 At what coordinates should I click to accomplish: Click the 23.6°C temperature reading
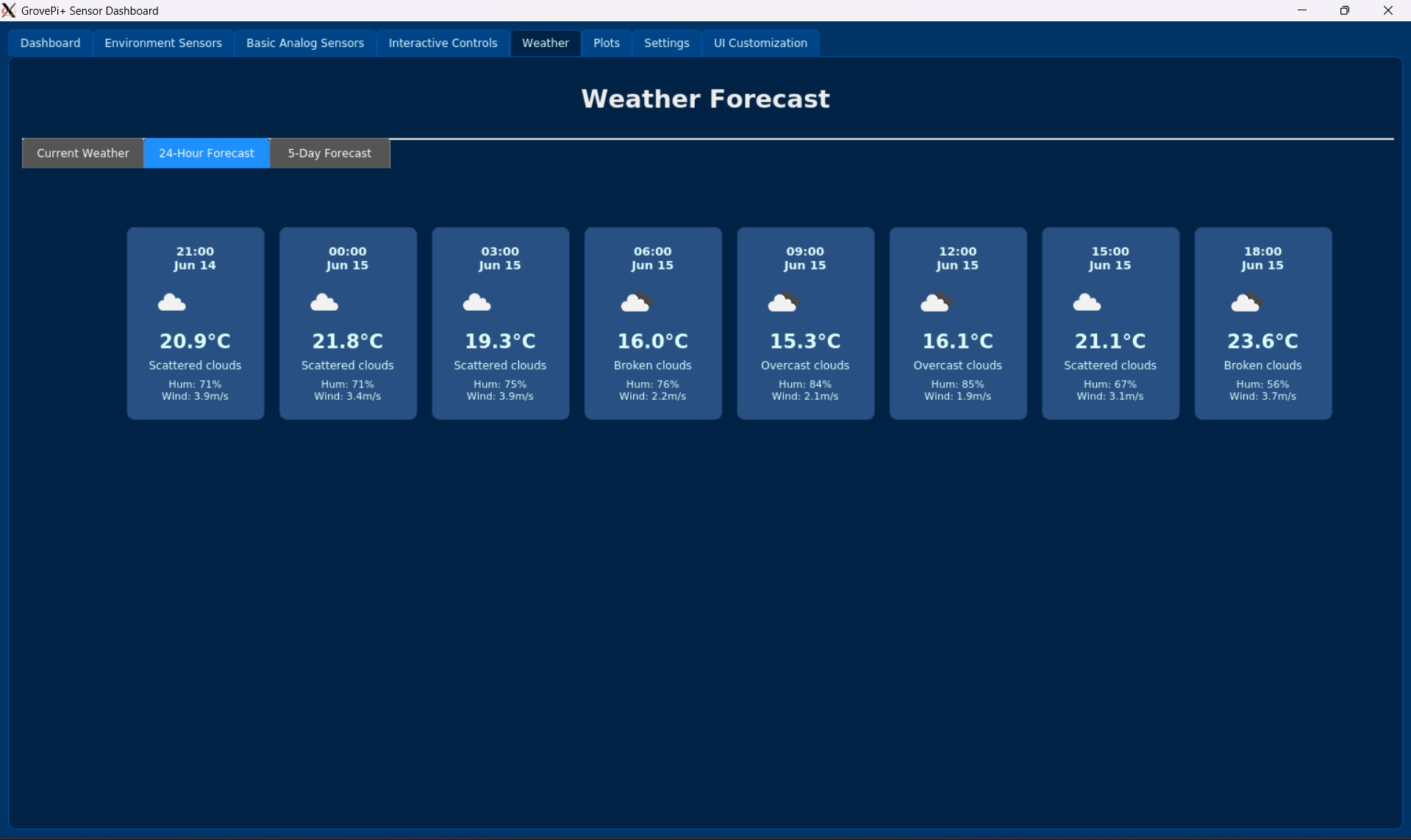click(1262, 342)
